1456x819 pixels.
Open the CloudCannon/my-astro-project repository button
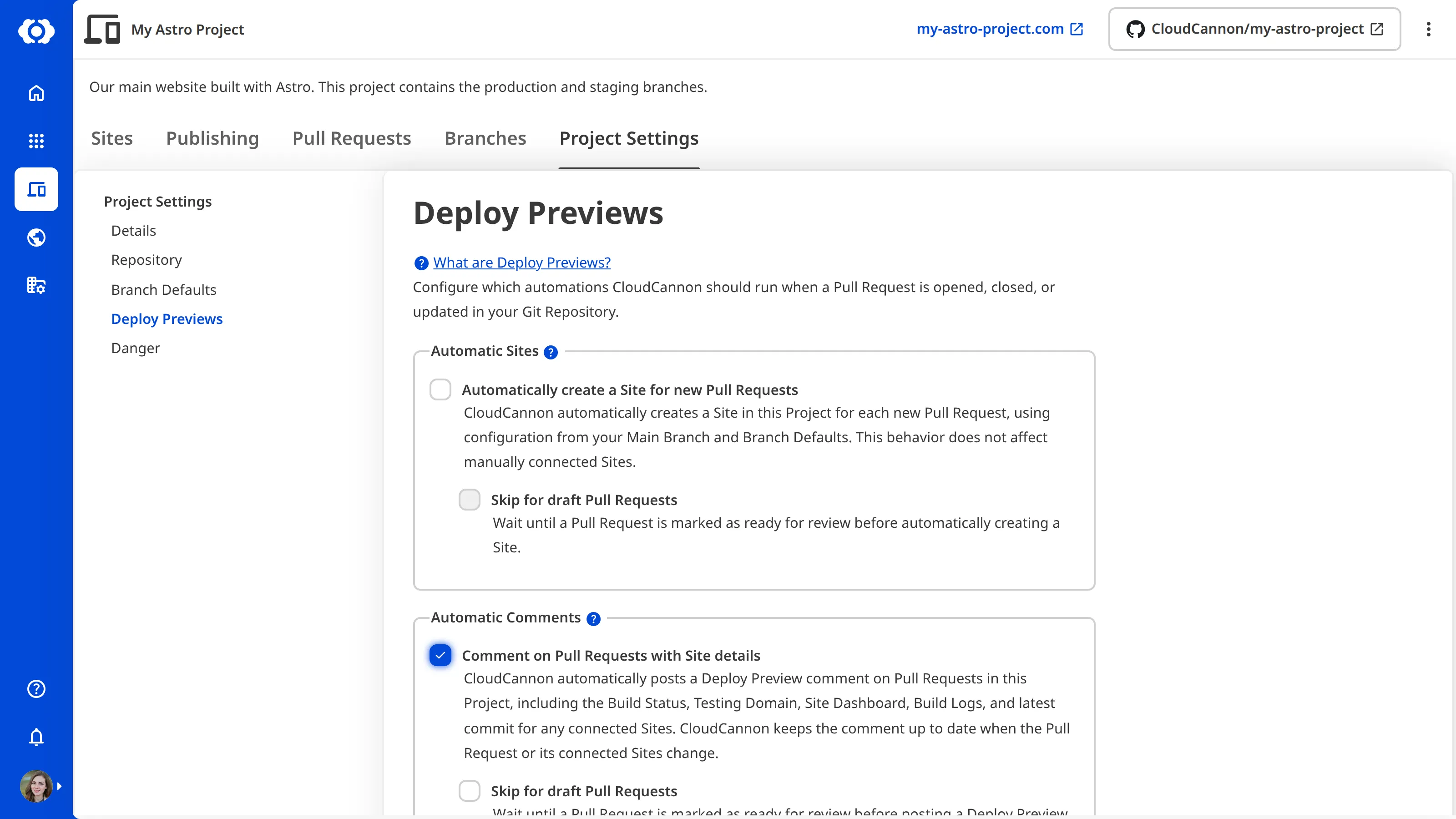[1254, 30]
